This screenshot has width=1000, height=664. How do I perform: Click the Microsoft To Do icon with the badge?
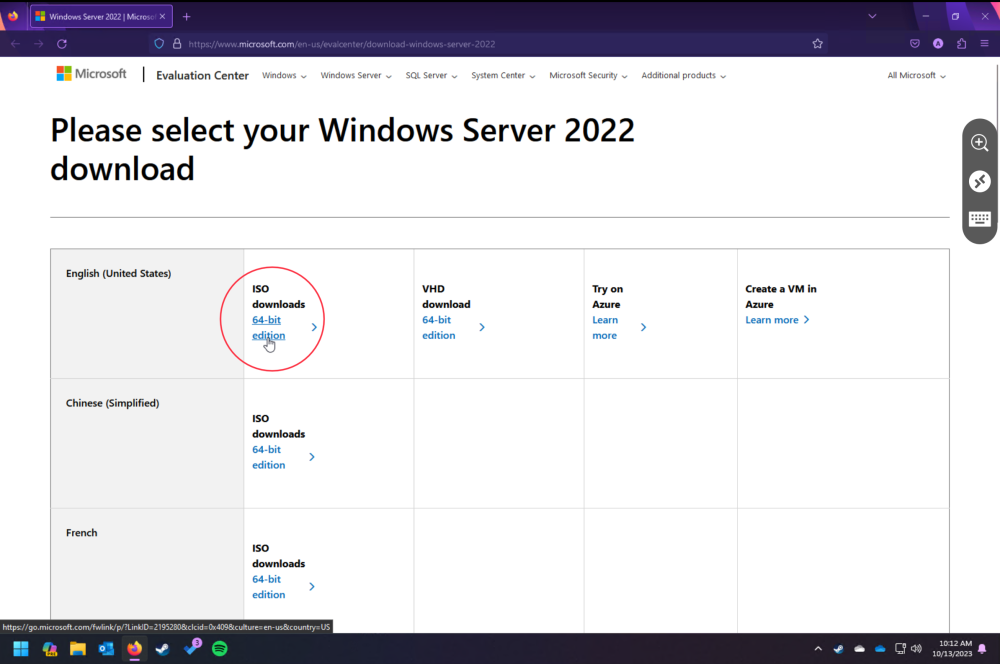pos(191,648)
